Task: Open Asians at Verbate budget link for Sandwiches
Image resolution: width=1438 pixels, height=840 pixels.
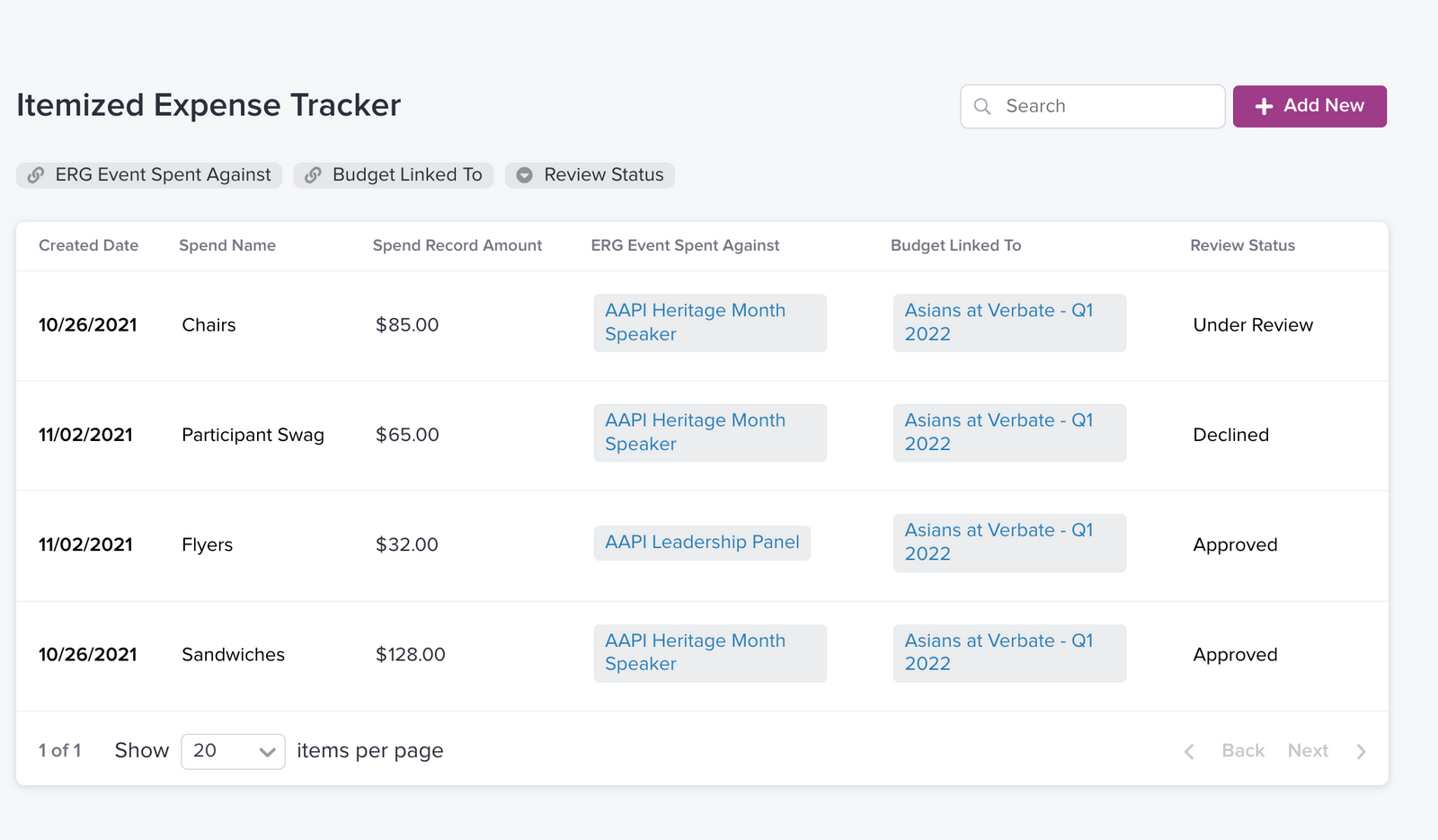Action: click(999, 652)
